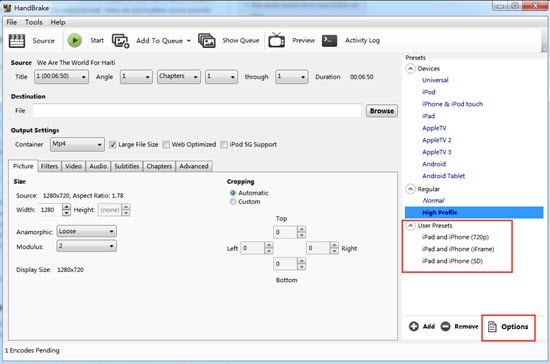Select the Android Tablet preset
Viewport: 550px width, 364px height.
[x=443, y=176]
